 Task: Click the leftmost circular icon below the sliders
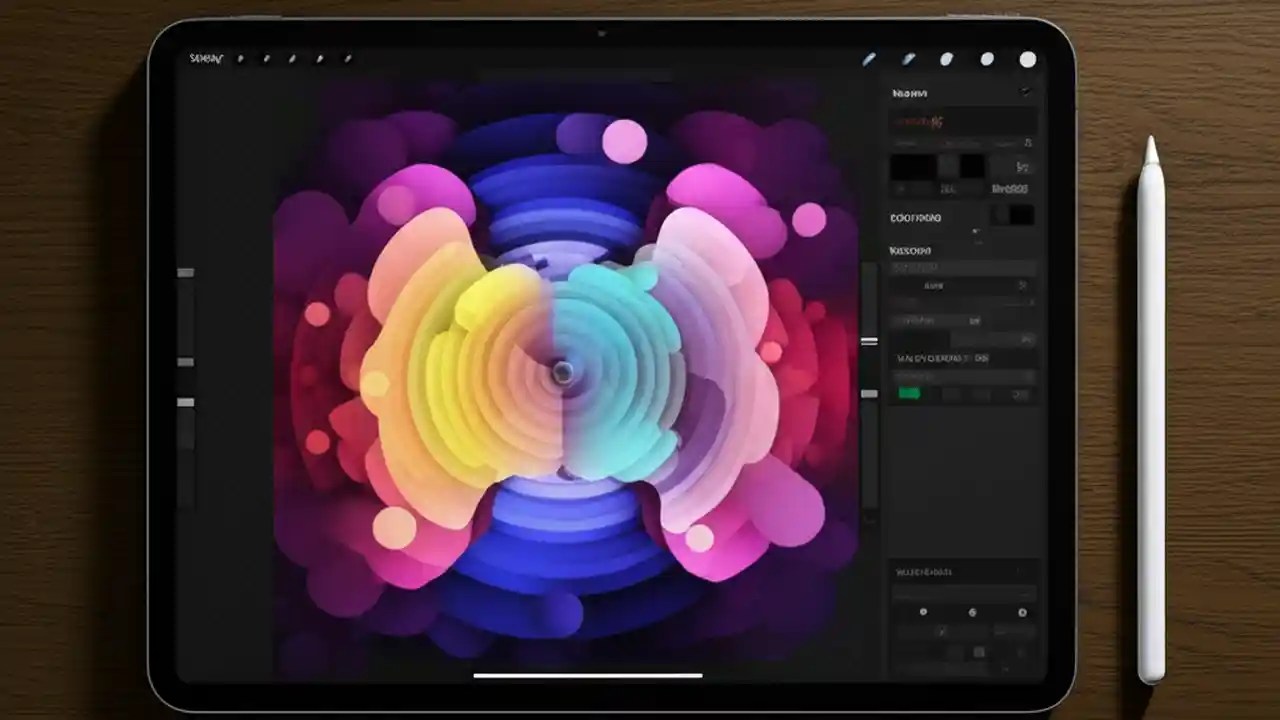click(923, 612)
